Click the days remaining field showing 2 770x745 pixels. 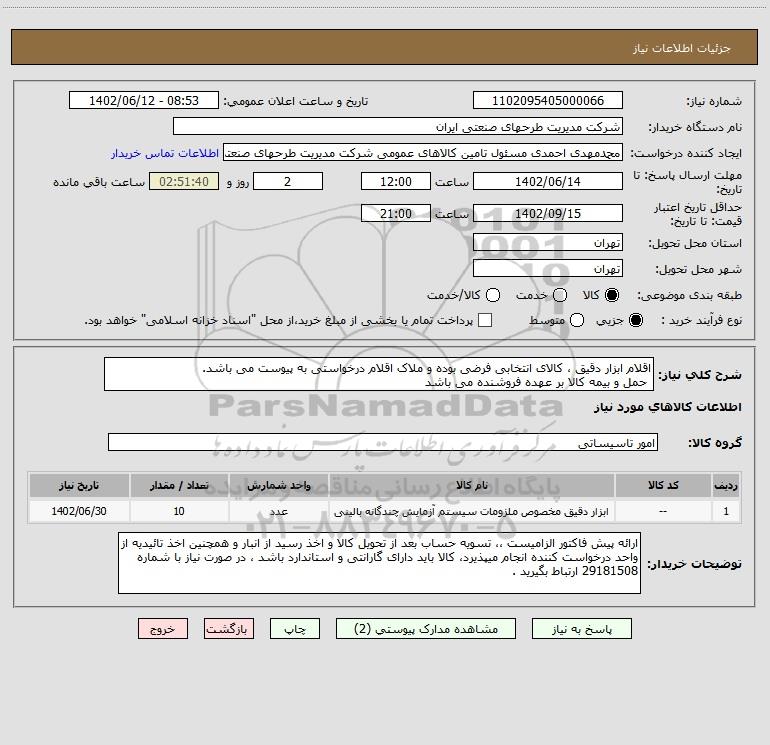pos(288,182)
